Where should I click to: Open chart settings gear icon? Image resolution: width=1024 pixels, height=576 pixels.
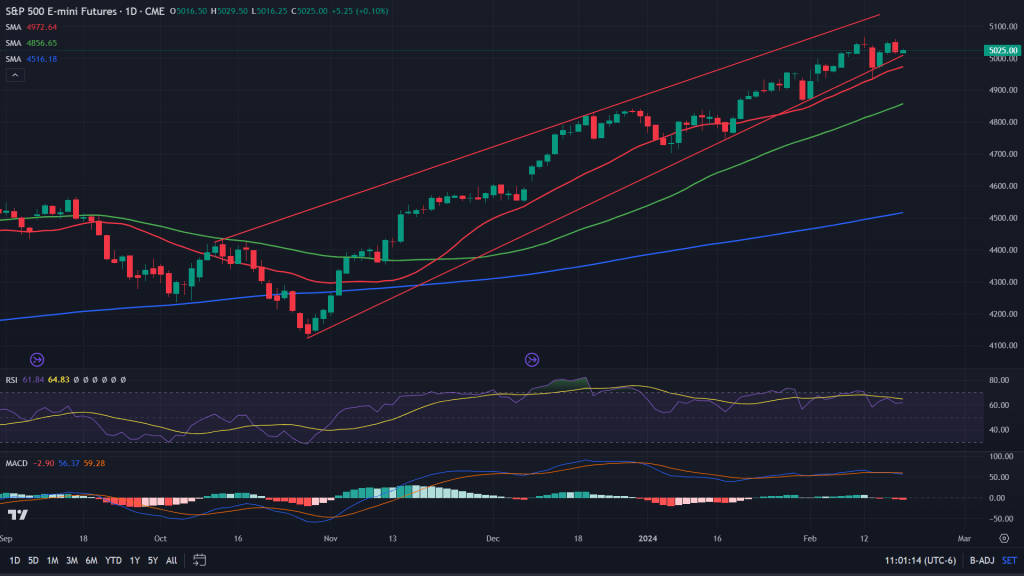click(1003, 537)
